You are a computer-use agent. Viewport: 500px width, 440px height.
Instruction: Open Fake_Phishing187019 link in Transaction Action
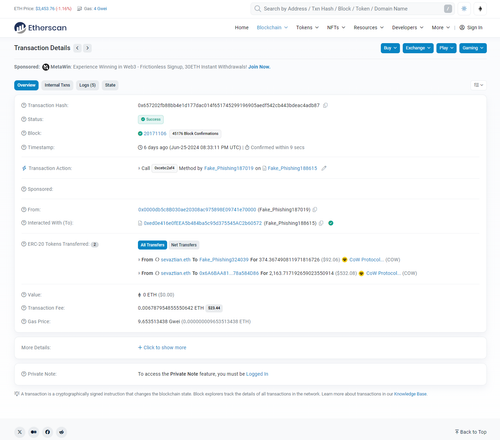coord(229,168)
